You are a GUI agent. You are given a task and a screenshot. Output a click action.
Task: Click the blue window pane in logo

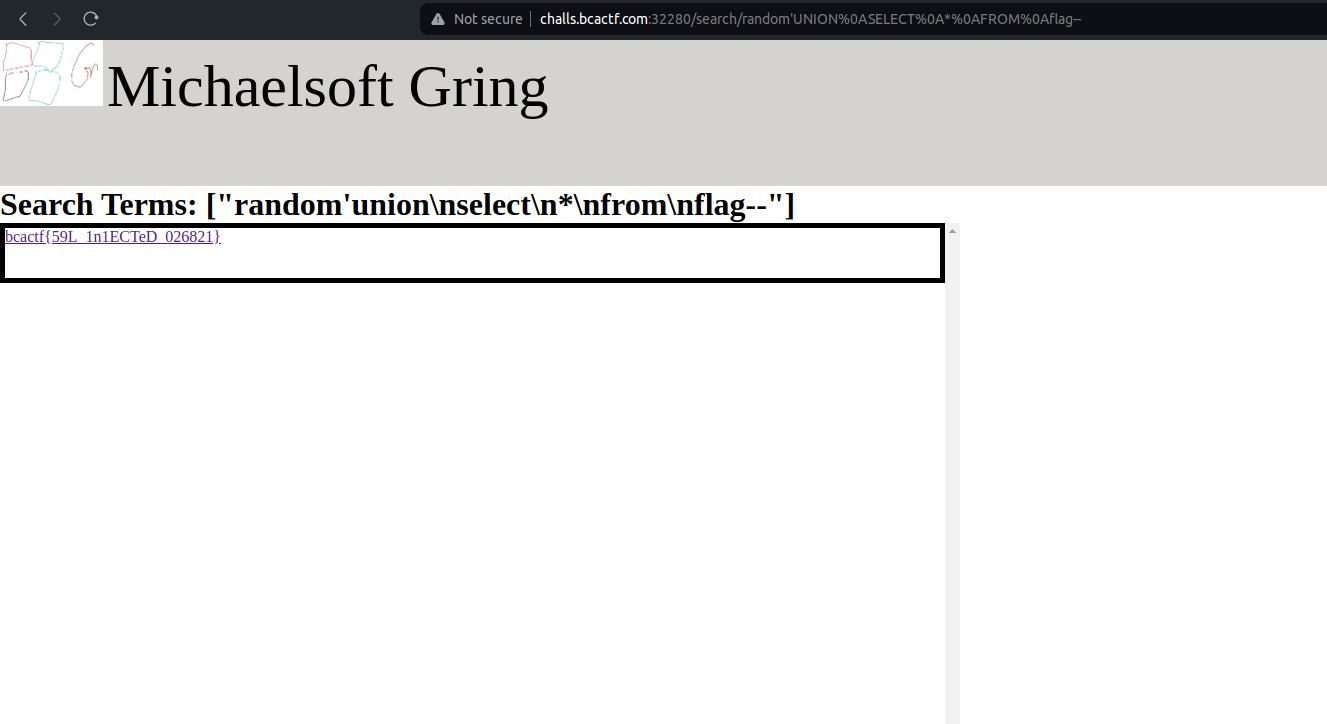45,88
